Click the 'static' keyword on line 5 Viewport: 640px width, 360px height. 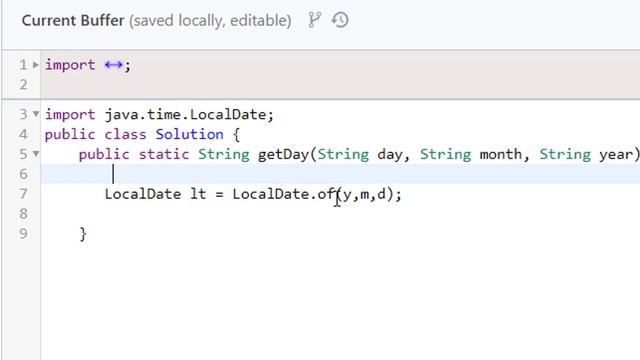164,154
